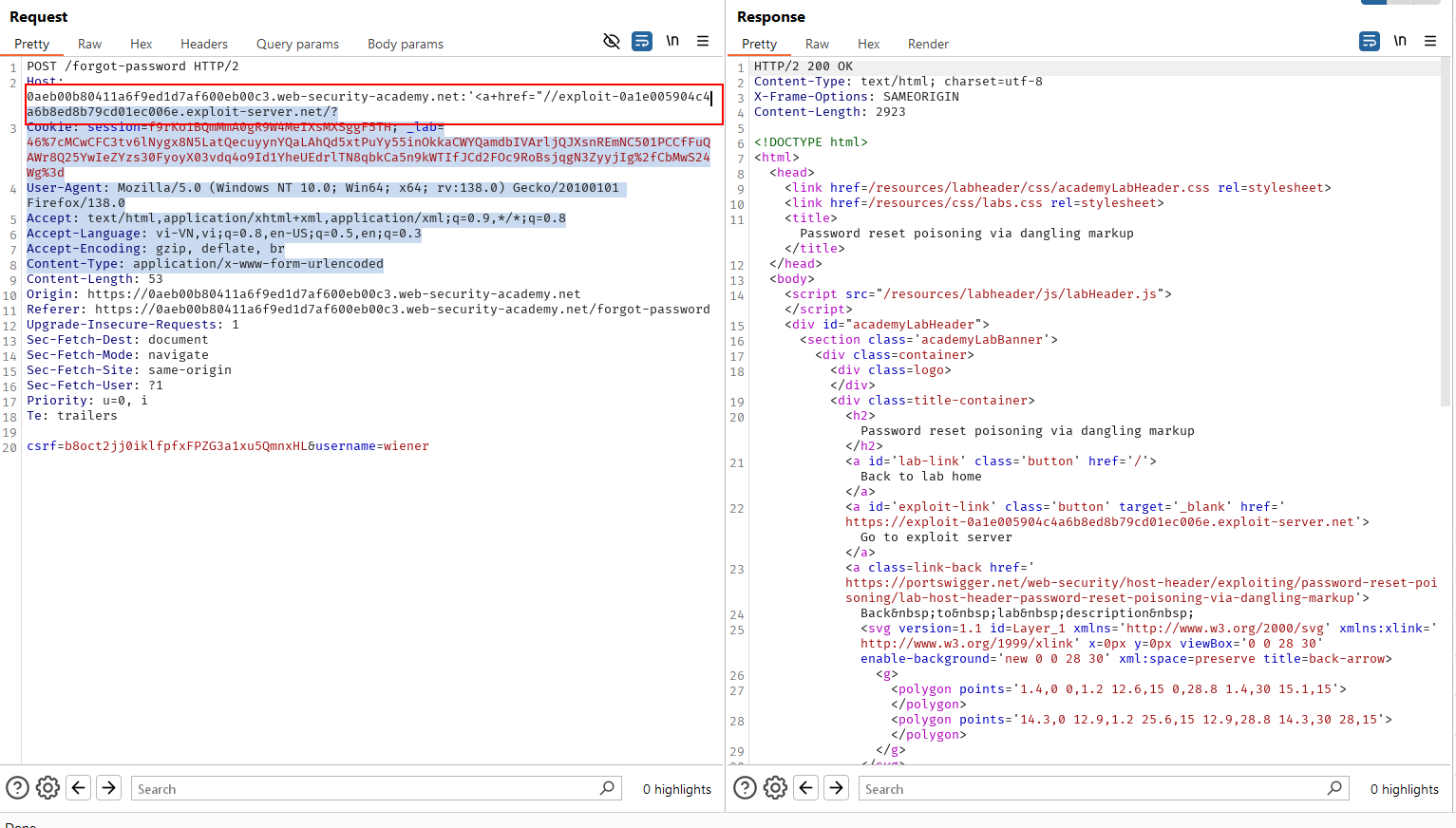Go to previous match arrow in Request search
This screenshot has height=828, width=1456.
[79, 788]
